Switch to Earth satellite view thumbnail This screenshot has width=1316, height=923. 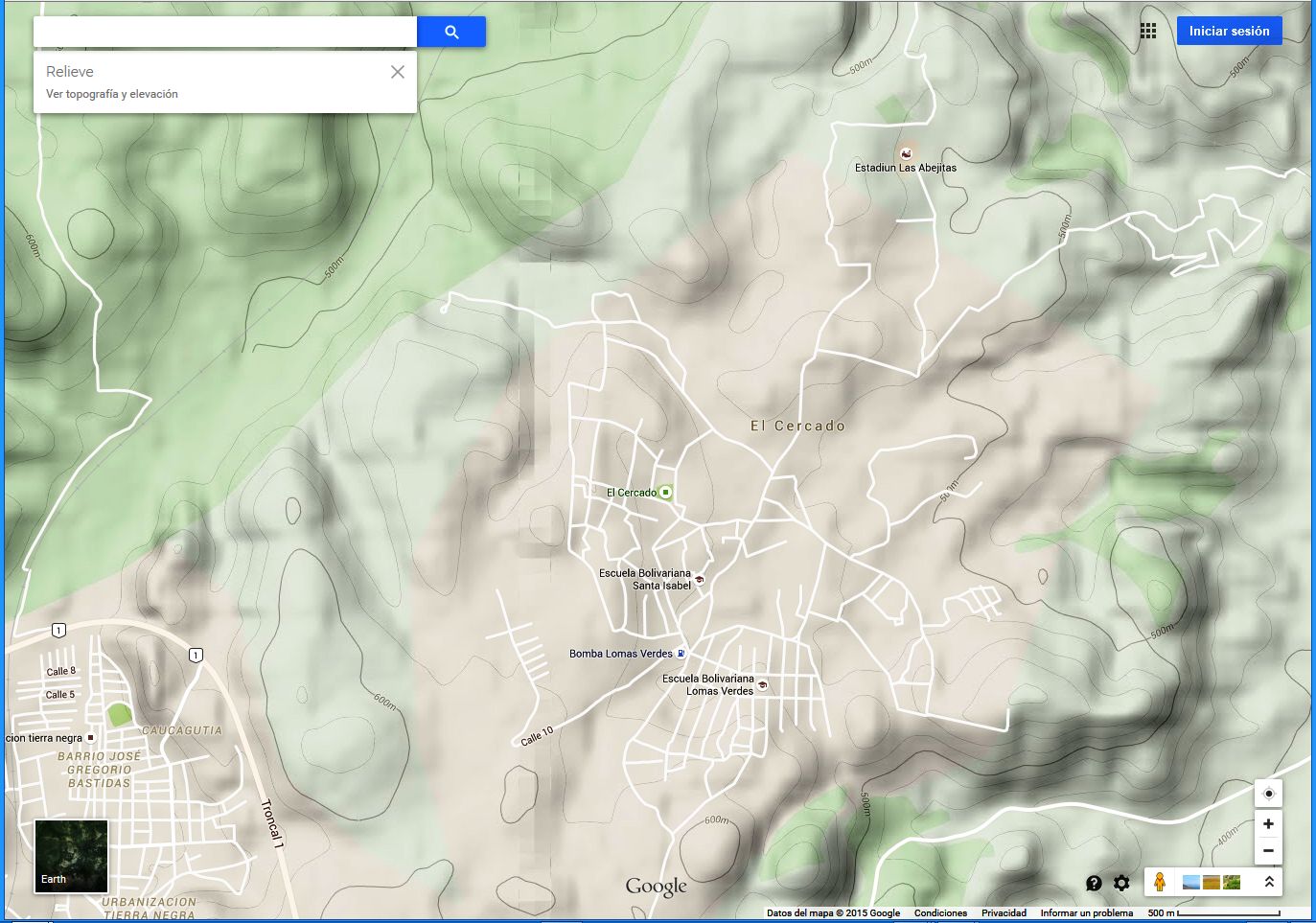coord(72,856)
